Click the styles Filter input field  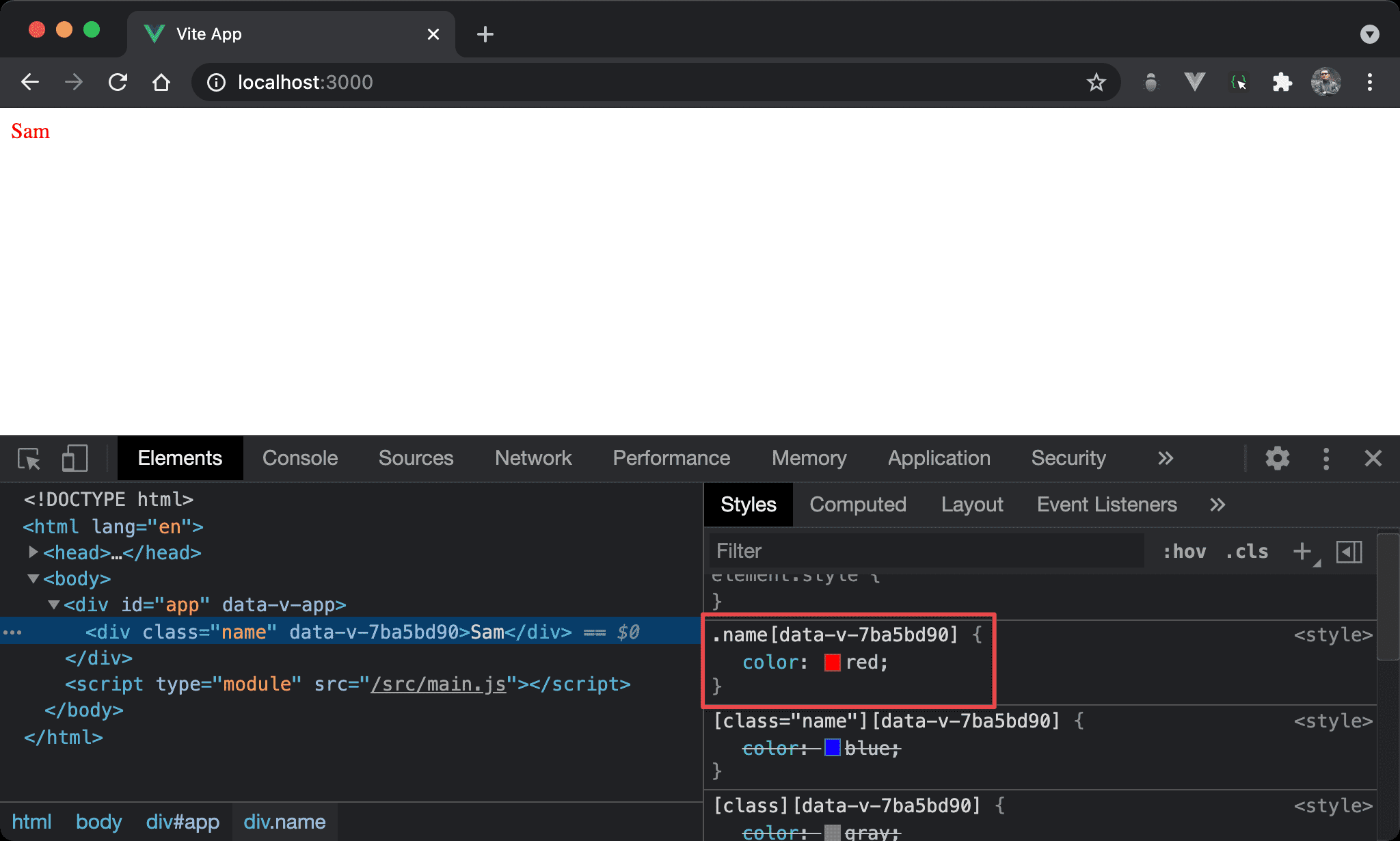[x=926, y=551]
